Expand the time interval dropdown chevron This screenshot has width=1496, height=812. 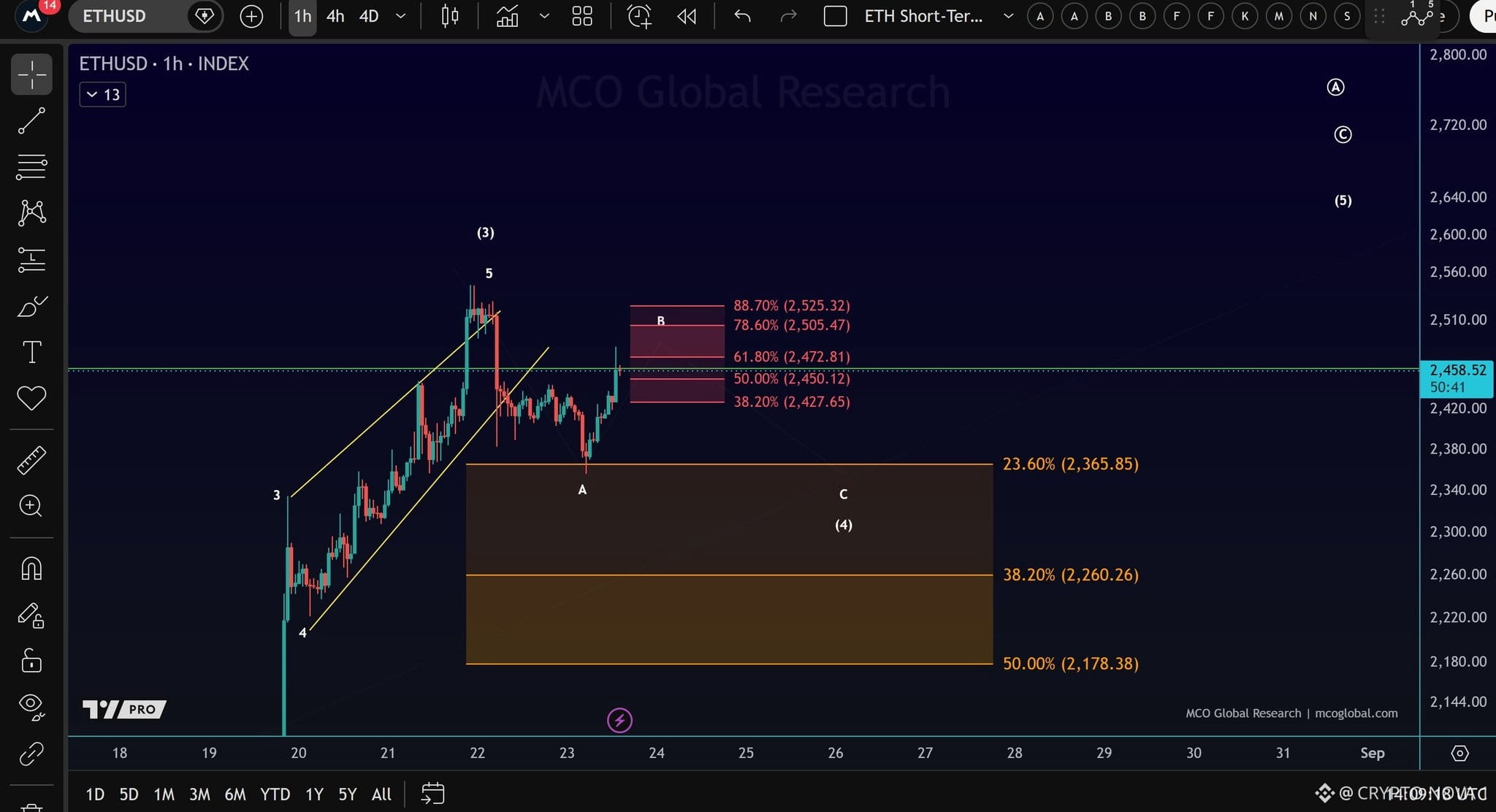point(400,16)
